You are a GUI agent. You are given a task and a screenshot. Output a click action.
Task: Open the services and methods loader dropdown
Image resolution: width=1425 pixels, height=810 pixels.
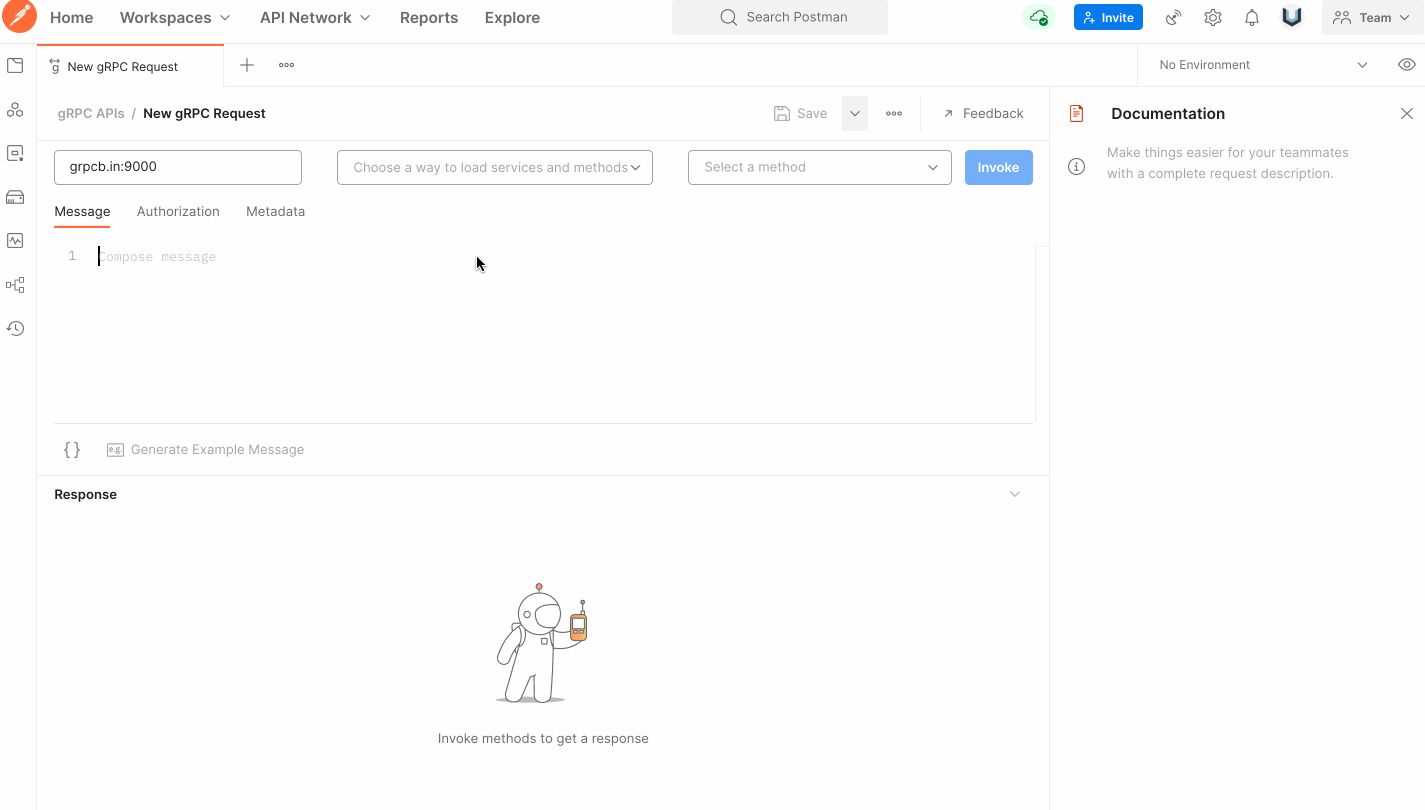click(494, 167)
